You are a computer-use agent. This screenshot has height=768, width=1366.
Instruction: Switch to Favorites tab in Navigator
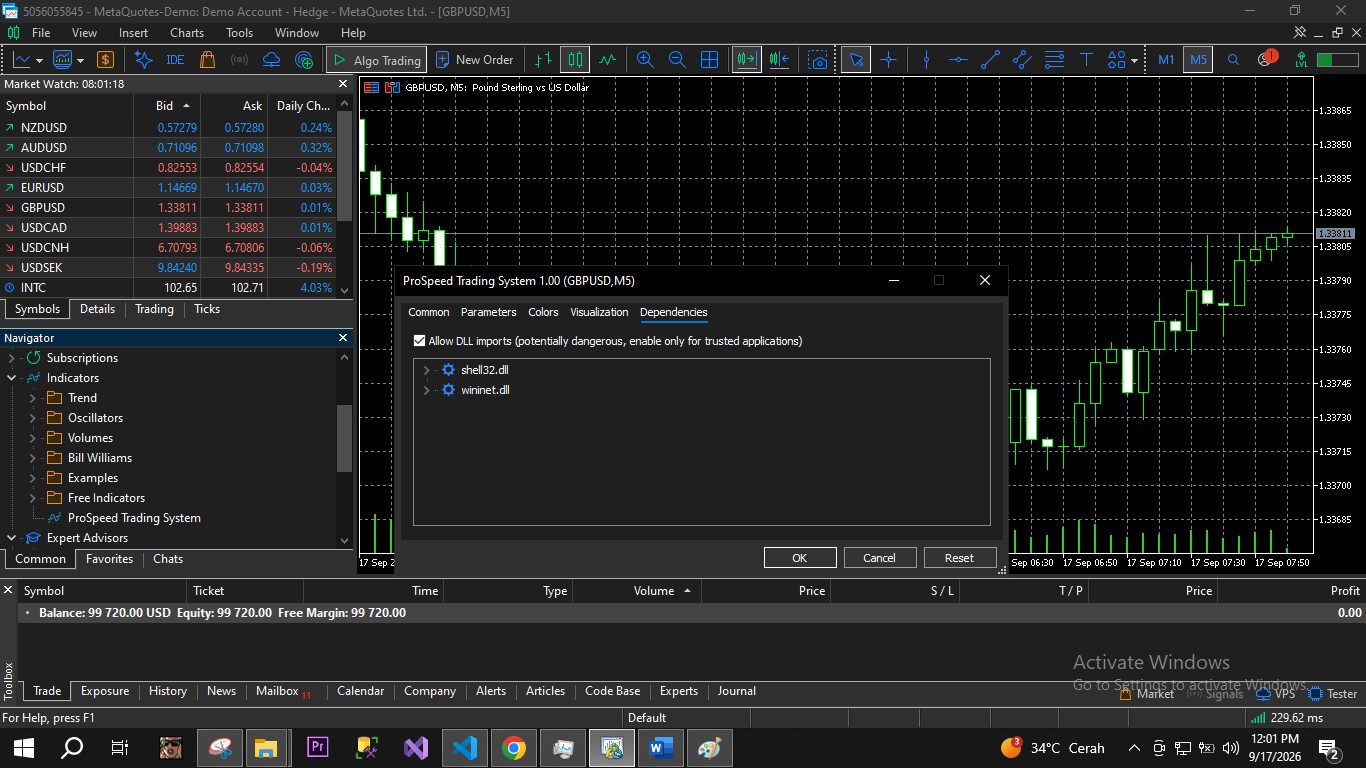109,559
